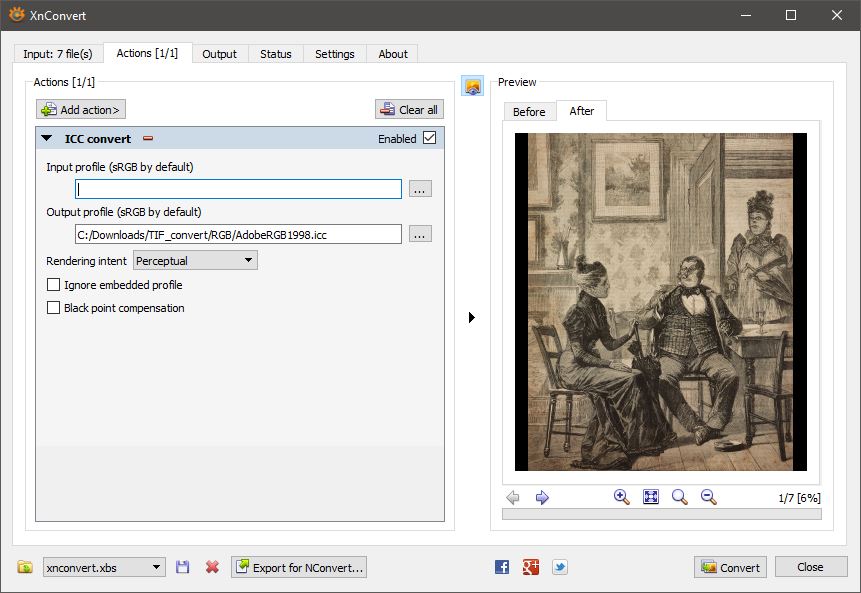Click the preview toggle image icon
861x593 pixels.
[472, 86]
